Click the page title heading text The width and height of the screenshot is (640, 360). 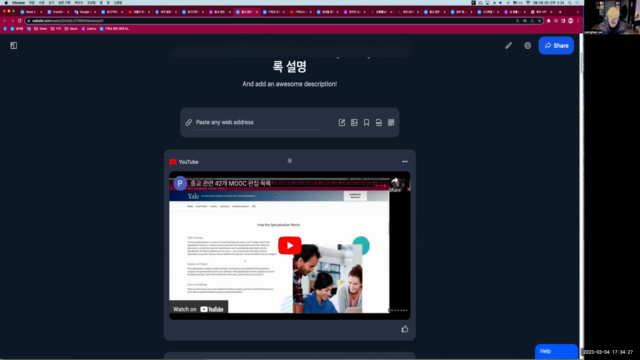[289, 67]
